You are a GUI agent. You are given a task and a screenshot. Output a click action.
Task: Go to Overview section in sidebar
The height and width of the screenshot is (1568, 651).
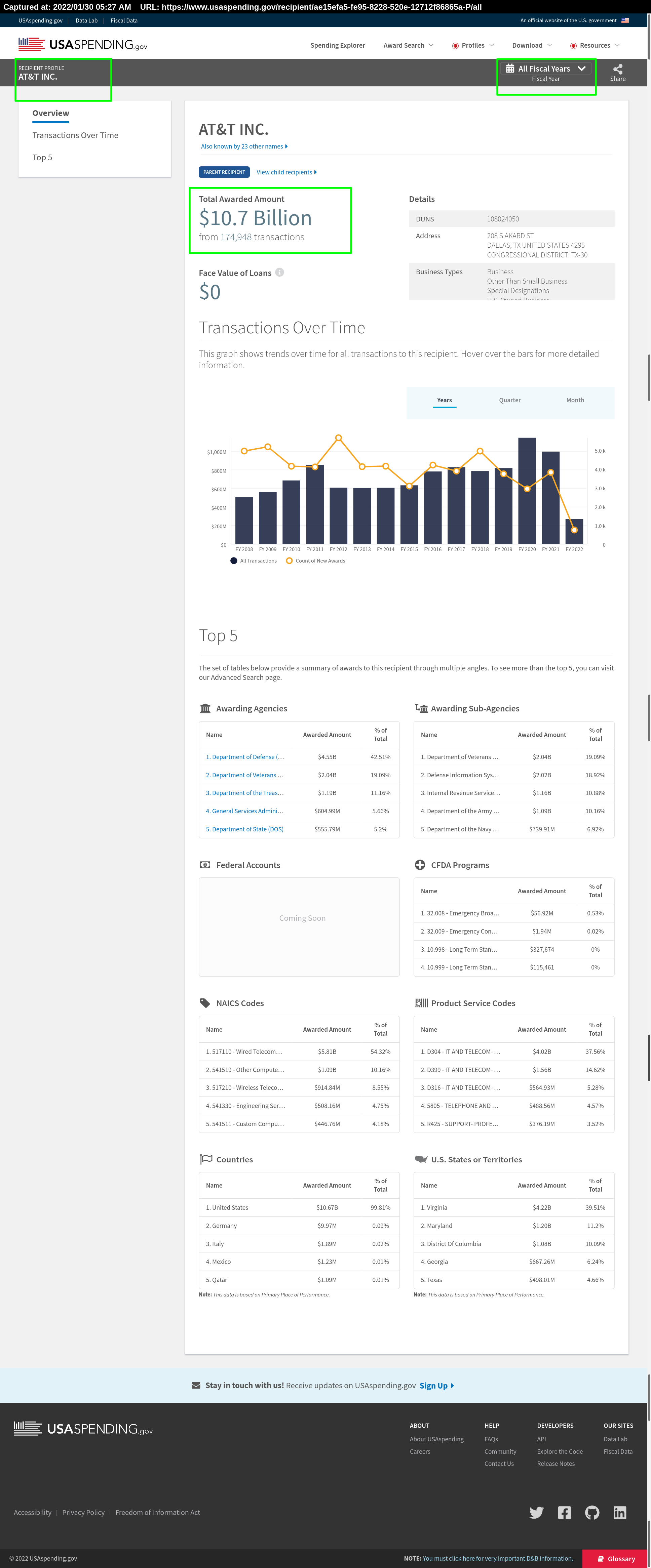point(50,113)
